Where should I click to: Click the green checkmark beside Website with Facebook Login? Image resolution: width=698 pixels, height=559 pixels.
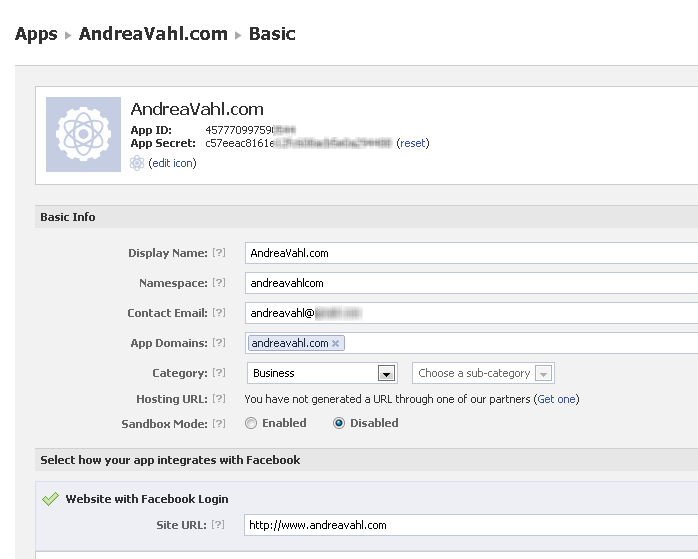[50, 499]
